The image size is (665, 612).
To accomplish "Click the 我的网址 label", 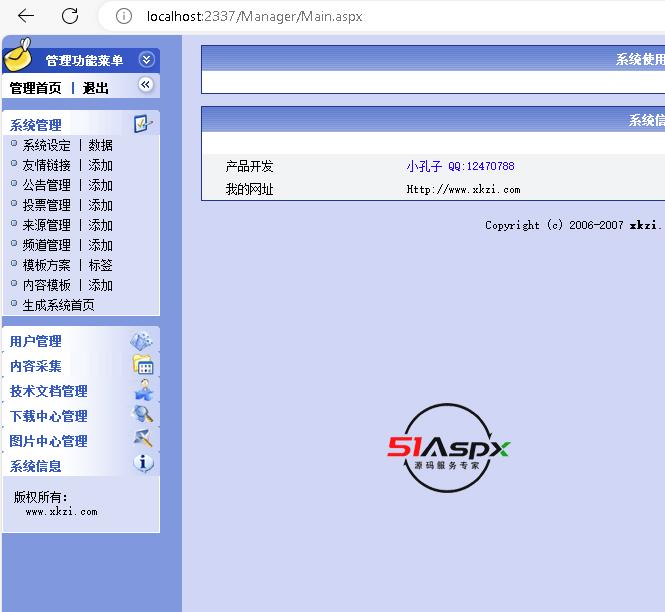I will click(249, 189).
